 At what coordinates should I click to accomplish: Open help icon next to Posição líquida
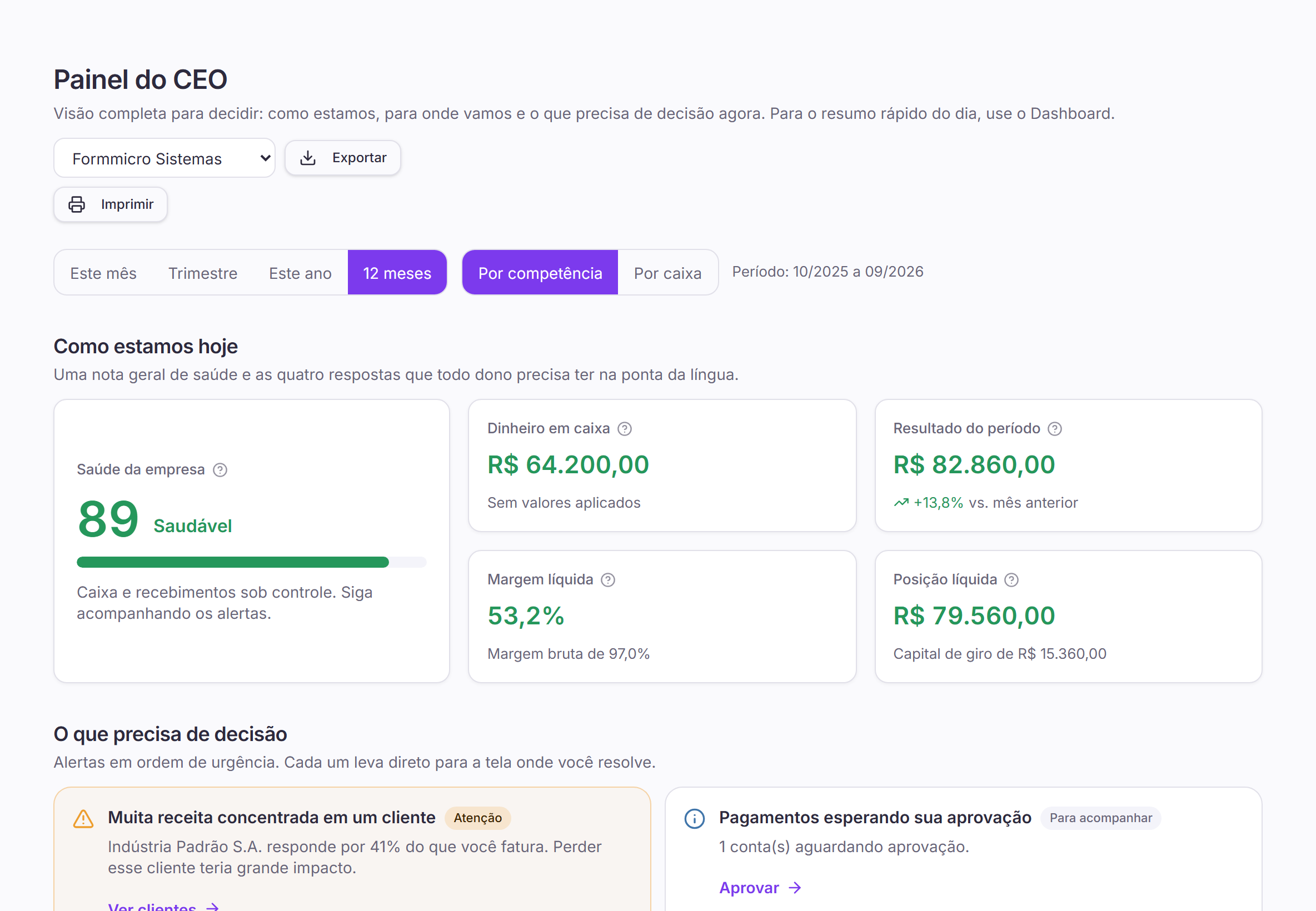[1011, 580]
